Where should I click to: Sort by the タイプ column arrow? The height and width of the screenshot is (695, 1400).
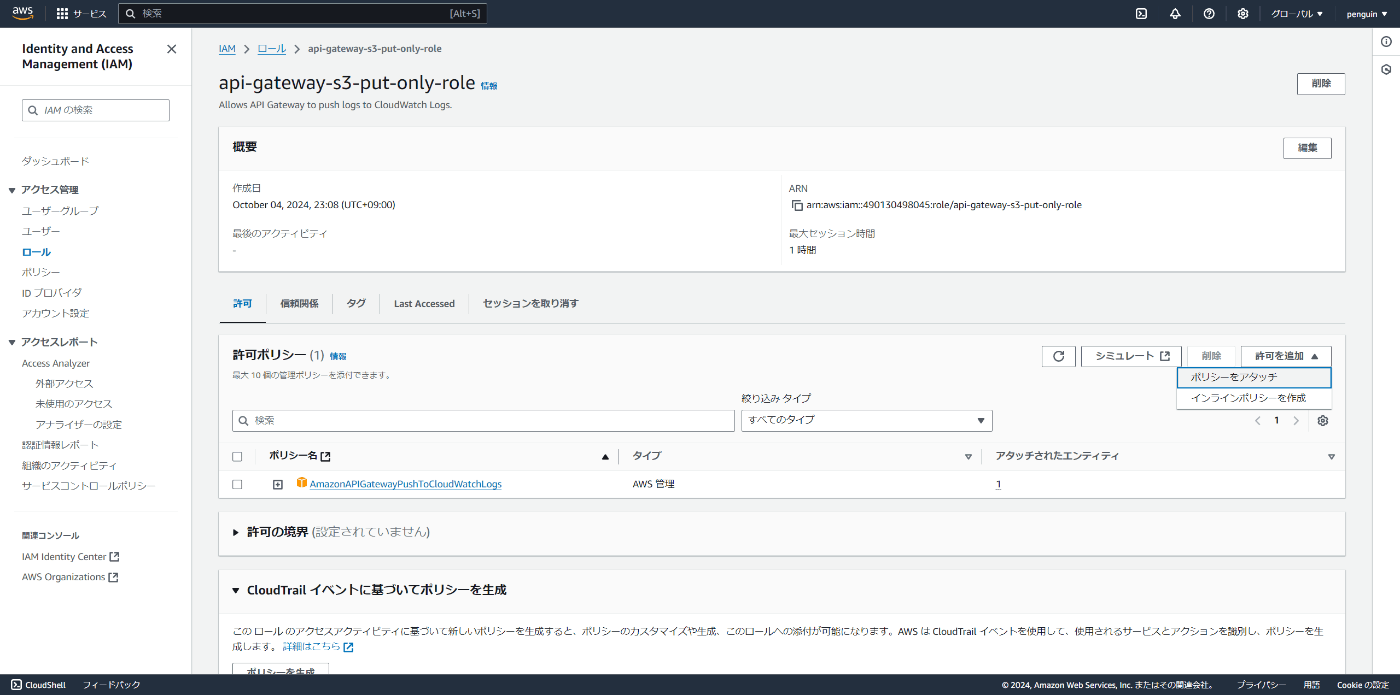point(968,457)
